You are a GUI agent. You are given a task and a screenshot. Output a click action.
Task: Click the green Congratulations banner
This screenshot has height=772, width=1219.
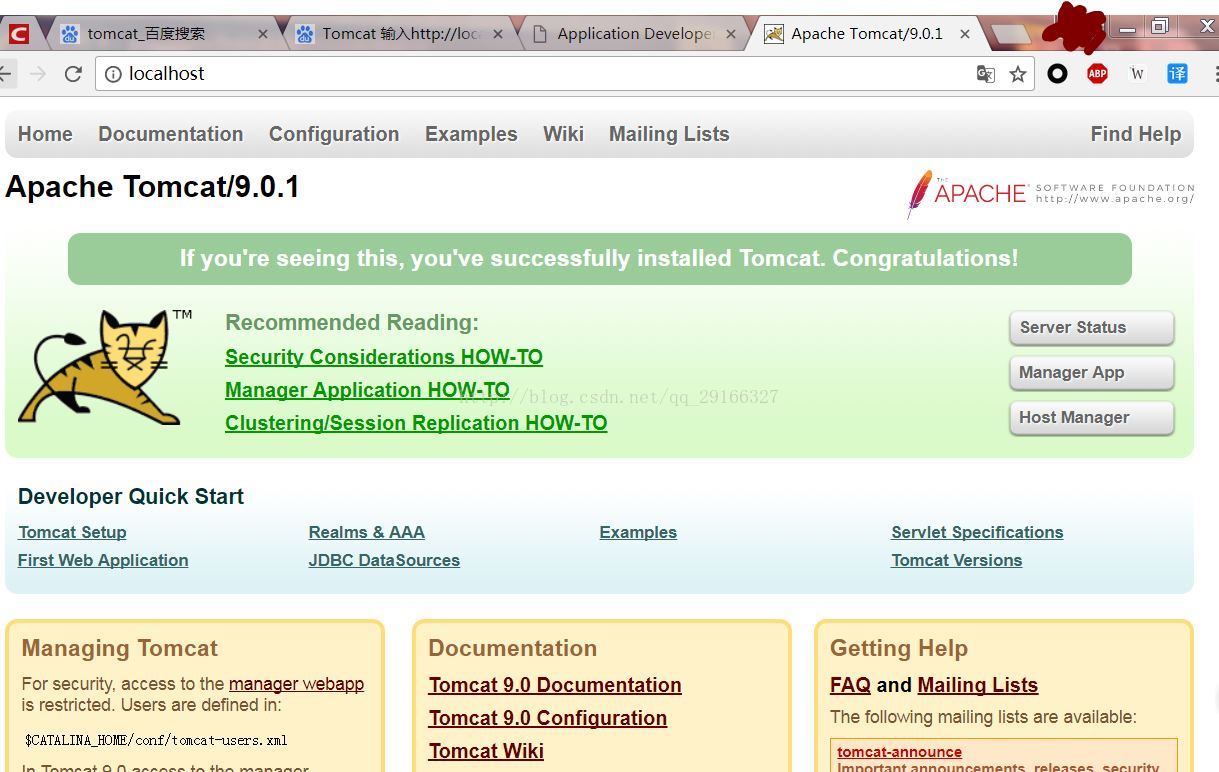click(600, 259)
